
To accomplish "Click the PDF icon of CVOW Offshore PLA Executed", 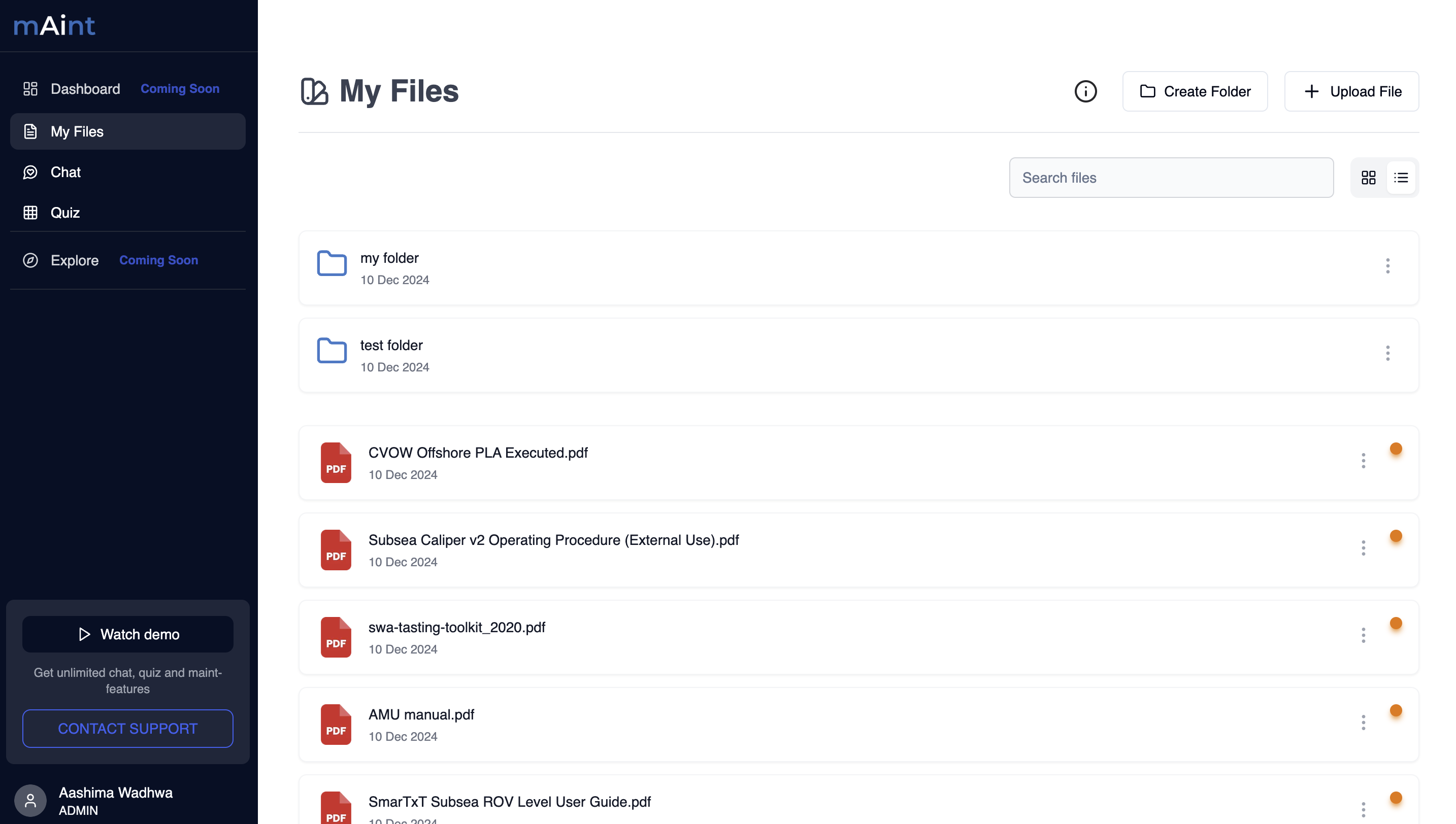I will pyautogui.click(x=336, y=462).
